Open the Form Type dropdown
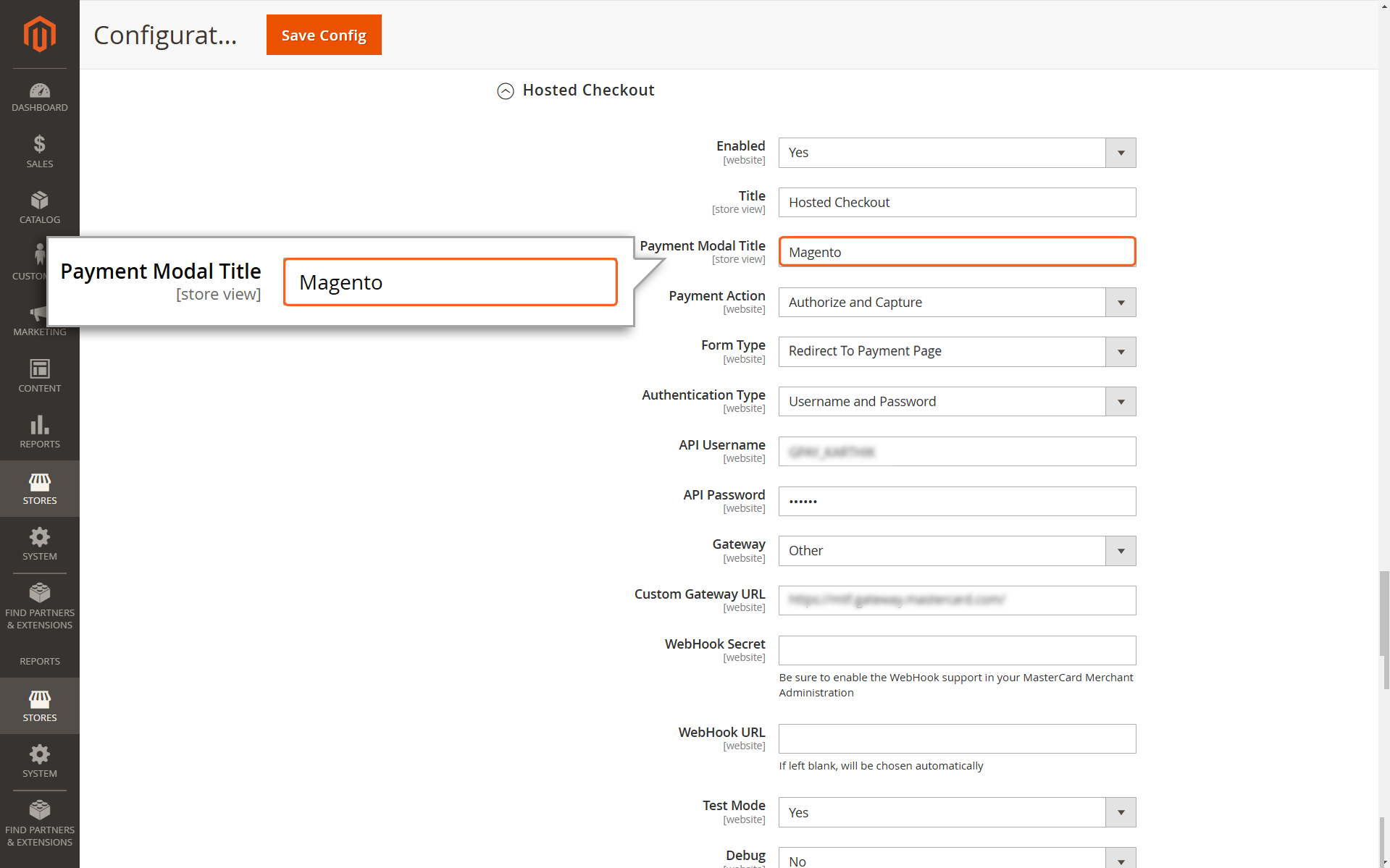This screenshot has height=868, width=1390. pyautogui.click(x=957, y=352)
